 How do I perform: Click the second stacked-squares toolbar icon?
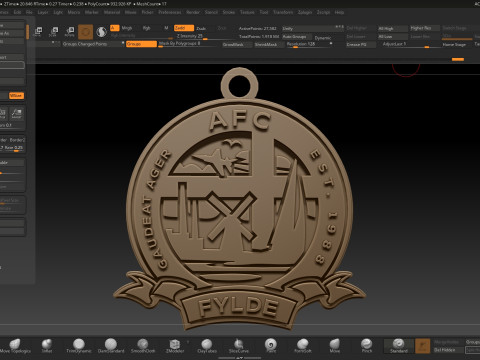point(54,32)
